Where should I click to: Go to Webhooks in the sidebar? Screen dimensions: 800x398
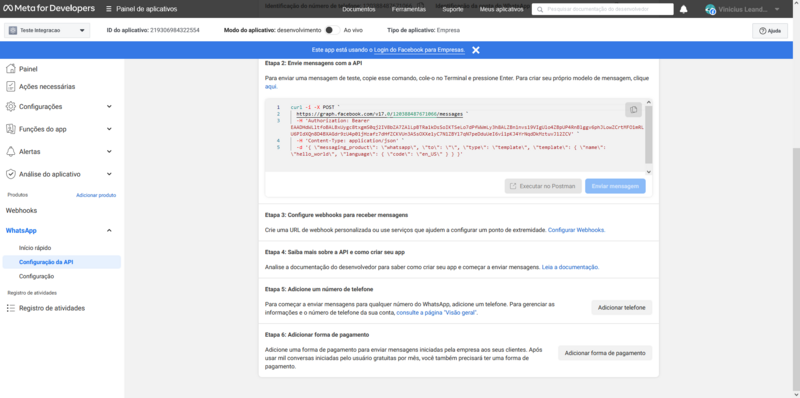click(x=21, y=210)
